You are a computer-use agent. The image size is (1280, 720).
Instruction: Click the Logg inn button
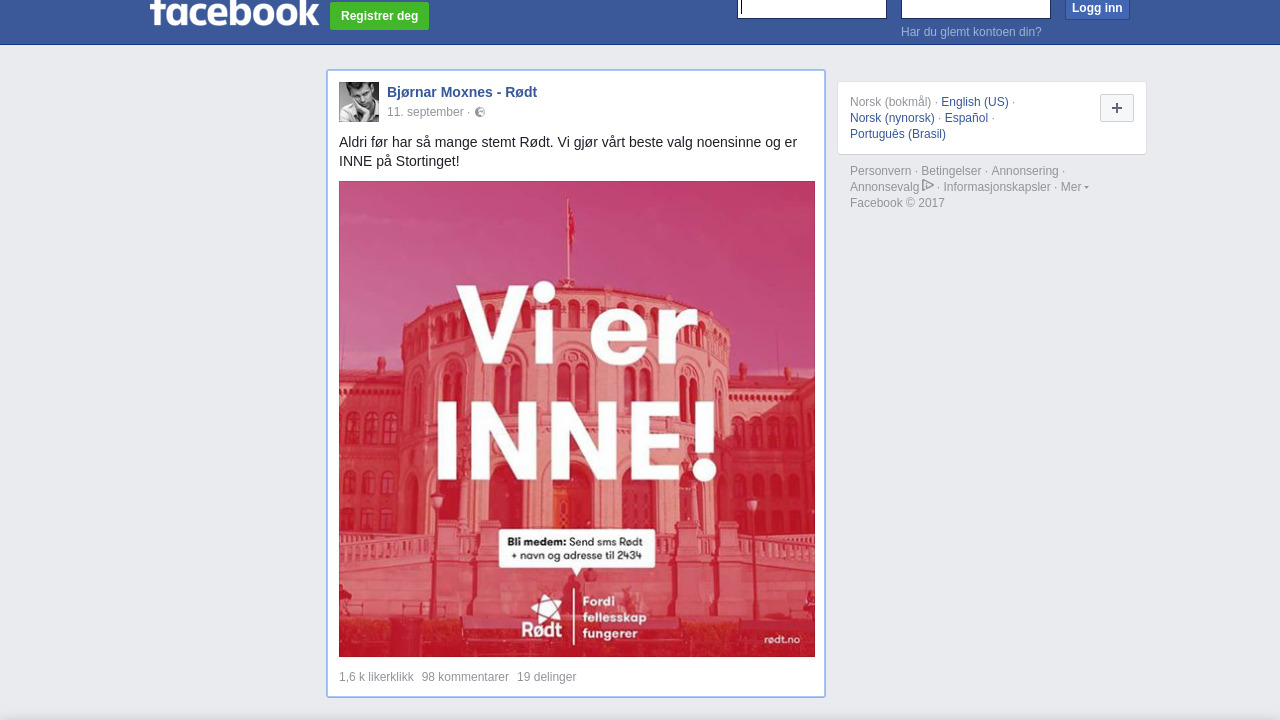click(x=1097, y=9)
